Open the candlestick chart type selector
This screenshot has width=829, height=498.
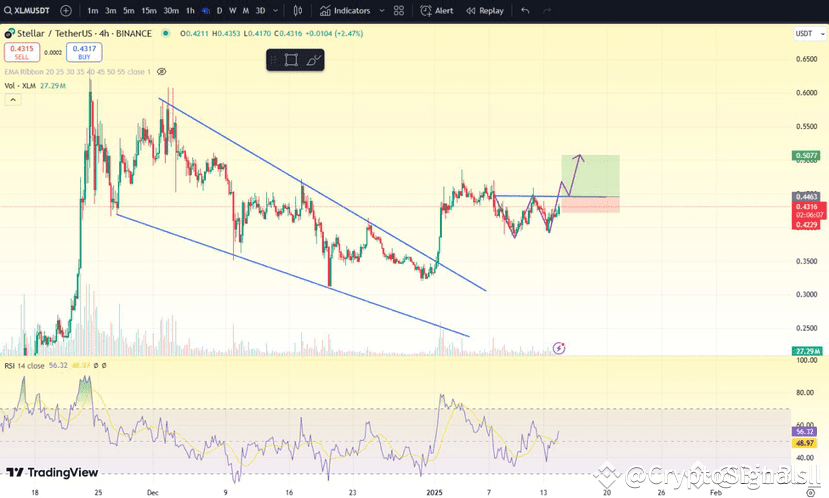[298, 11]
